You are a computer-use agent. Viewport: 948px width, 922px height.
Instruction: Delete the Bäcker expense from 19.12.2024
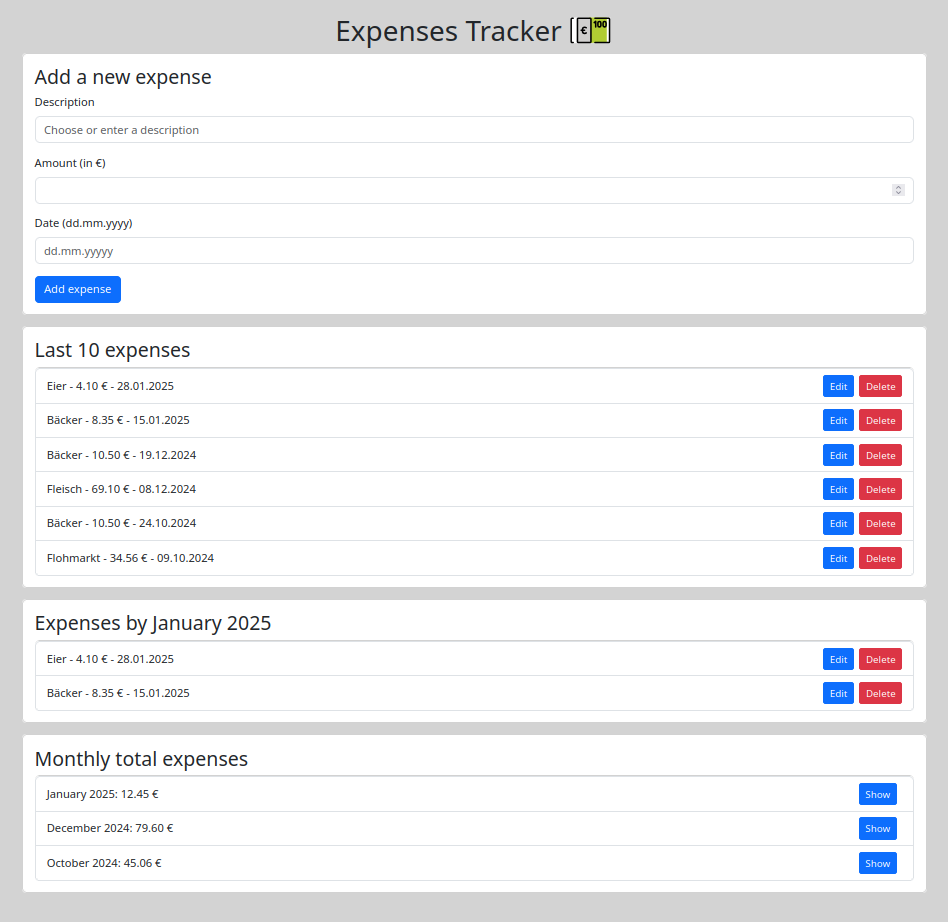pos(880,455)
